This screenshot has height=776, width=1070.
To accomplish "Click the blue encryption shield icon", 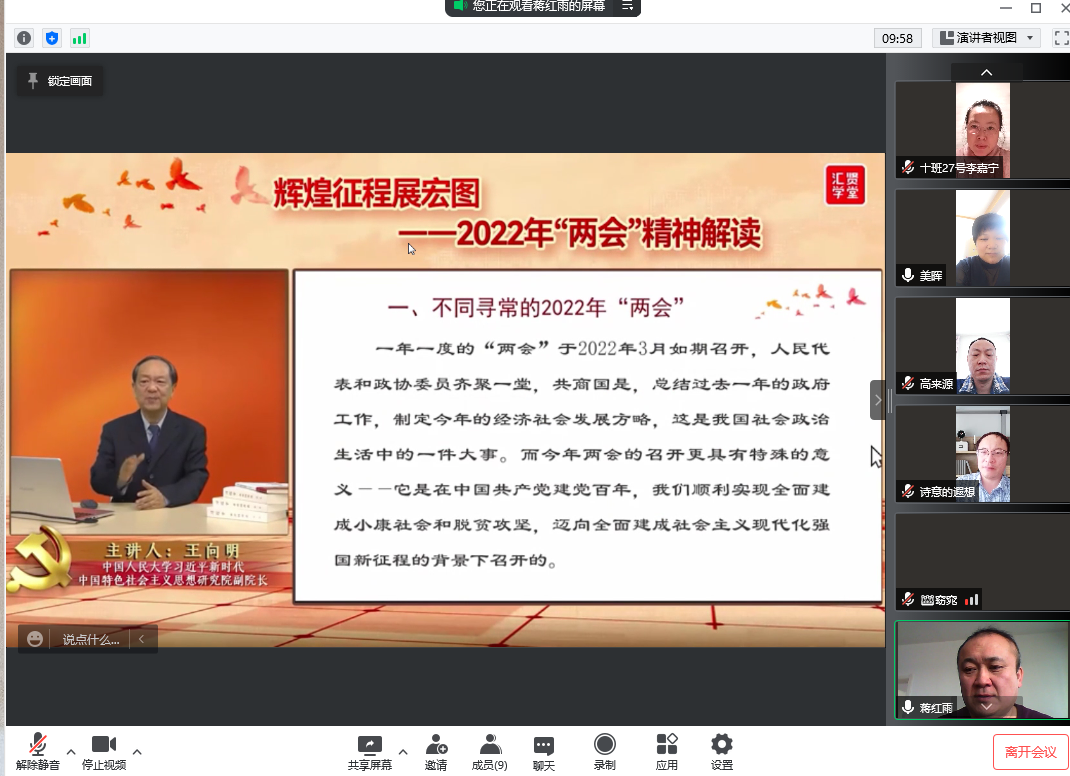I will [52, 38].
